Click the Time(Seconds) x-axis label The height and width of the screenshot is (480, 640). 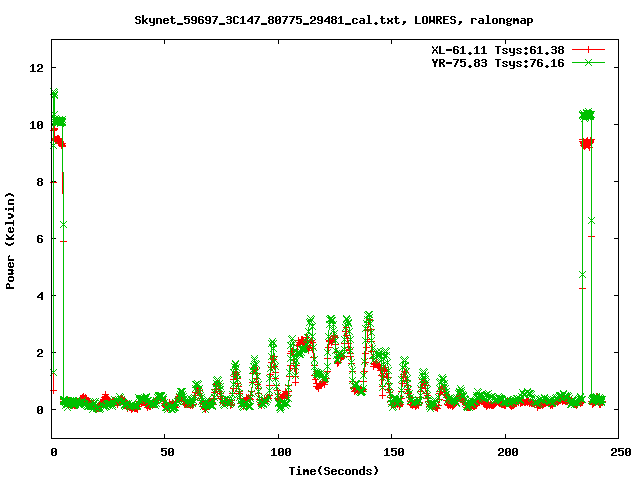click(x=334, y=471)
